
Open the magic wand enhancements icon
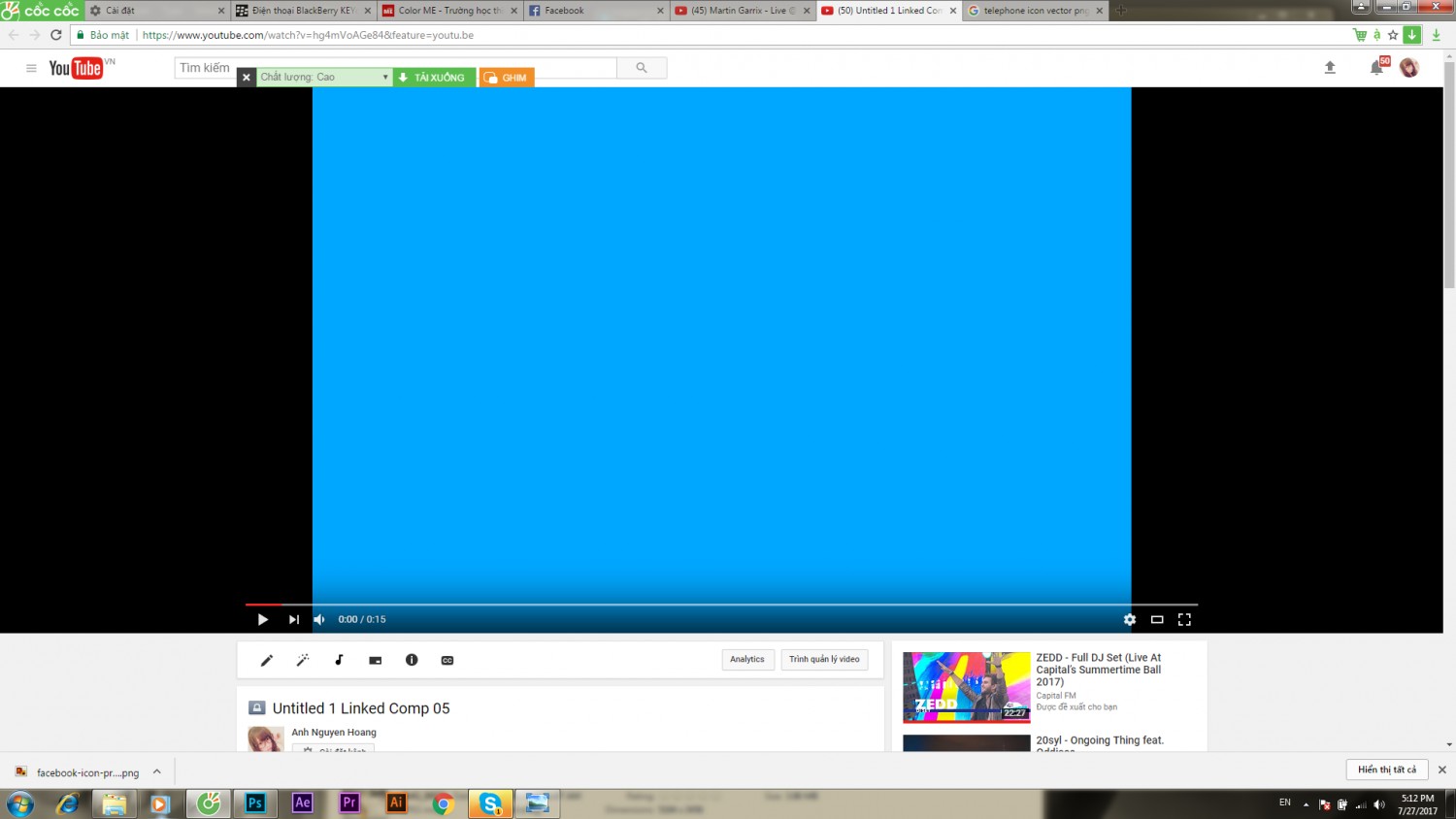point(303,660)
